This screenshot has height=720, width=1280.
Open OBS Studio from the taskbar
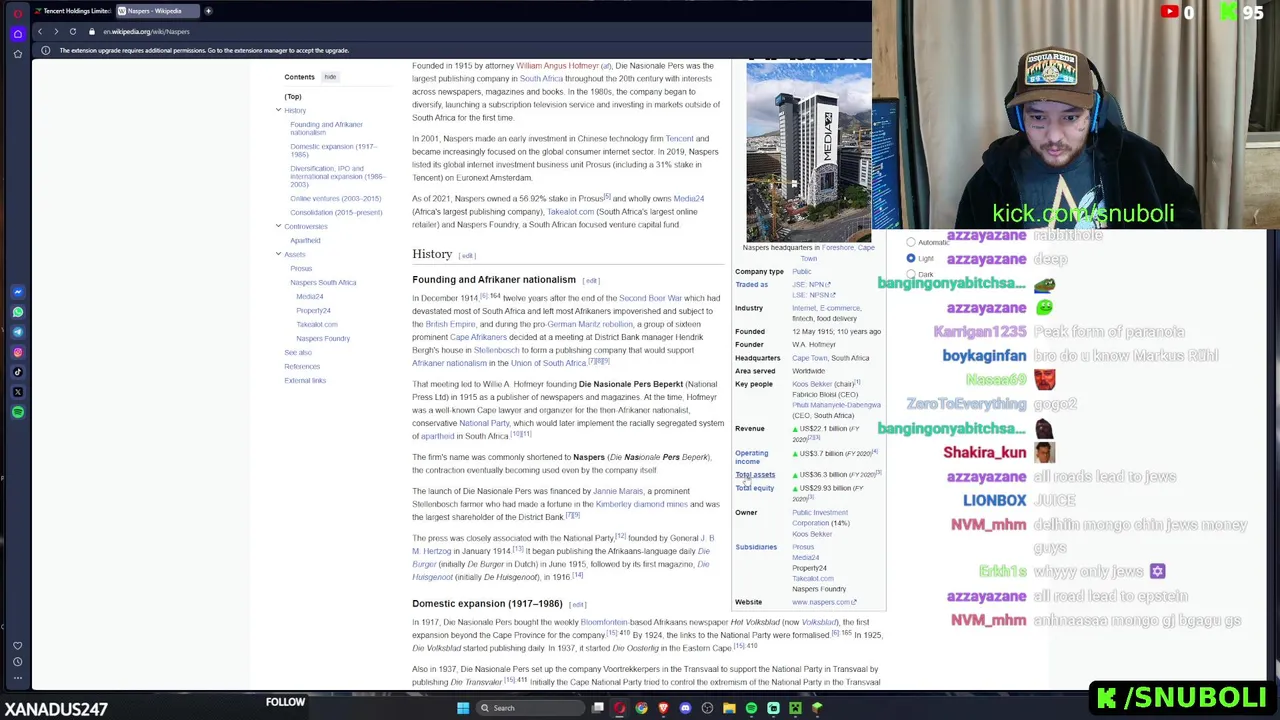707,708
